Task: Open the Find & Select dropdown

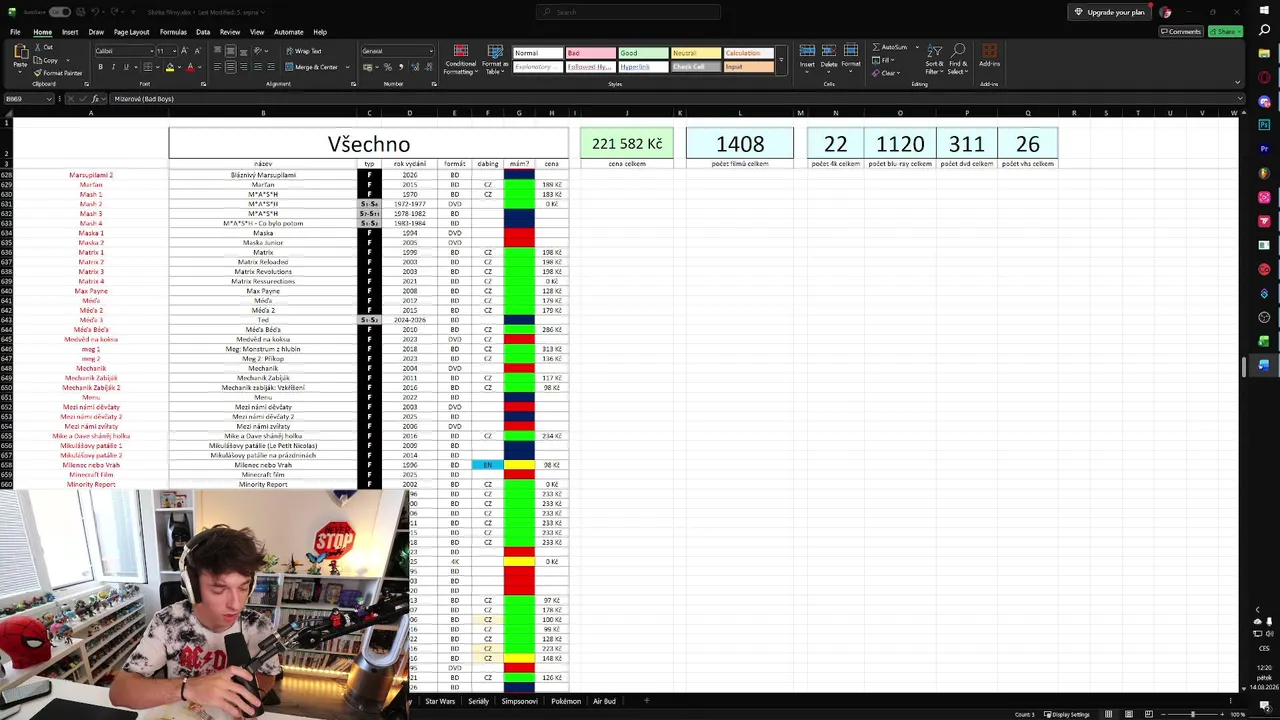Action: [x=958, y=60]
